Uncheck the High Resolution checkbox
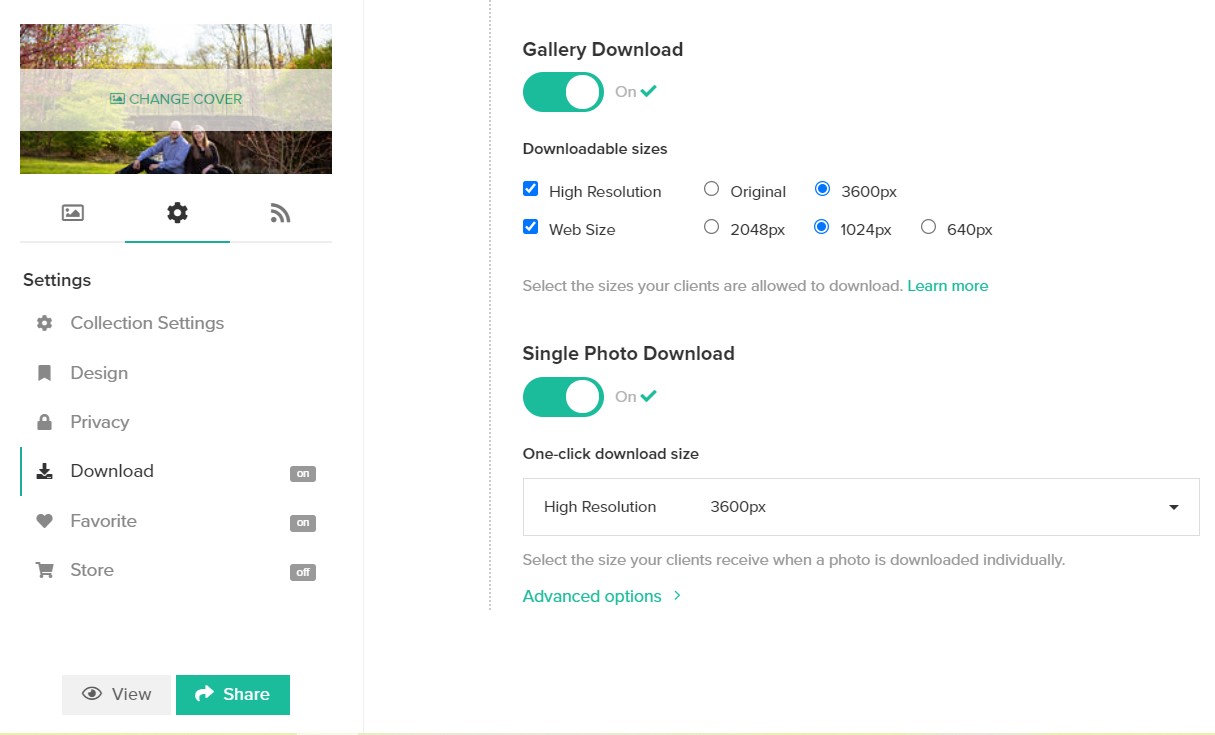 point(531,189)
